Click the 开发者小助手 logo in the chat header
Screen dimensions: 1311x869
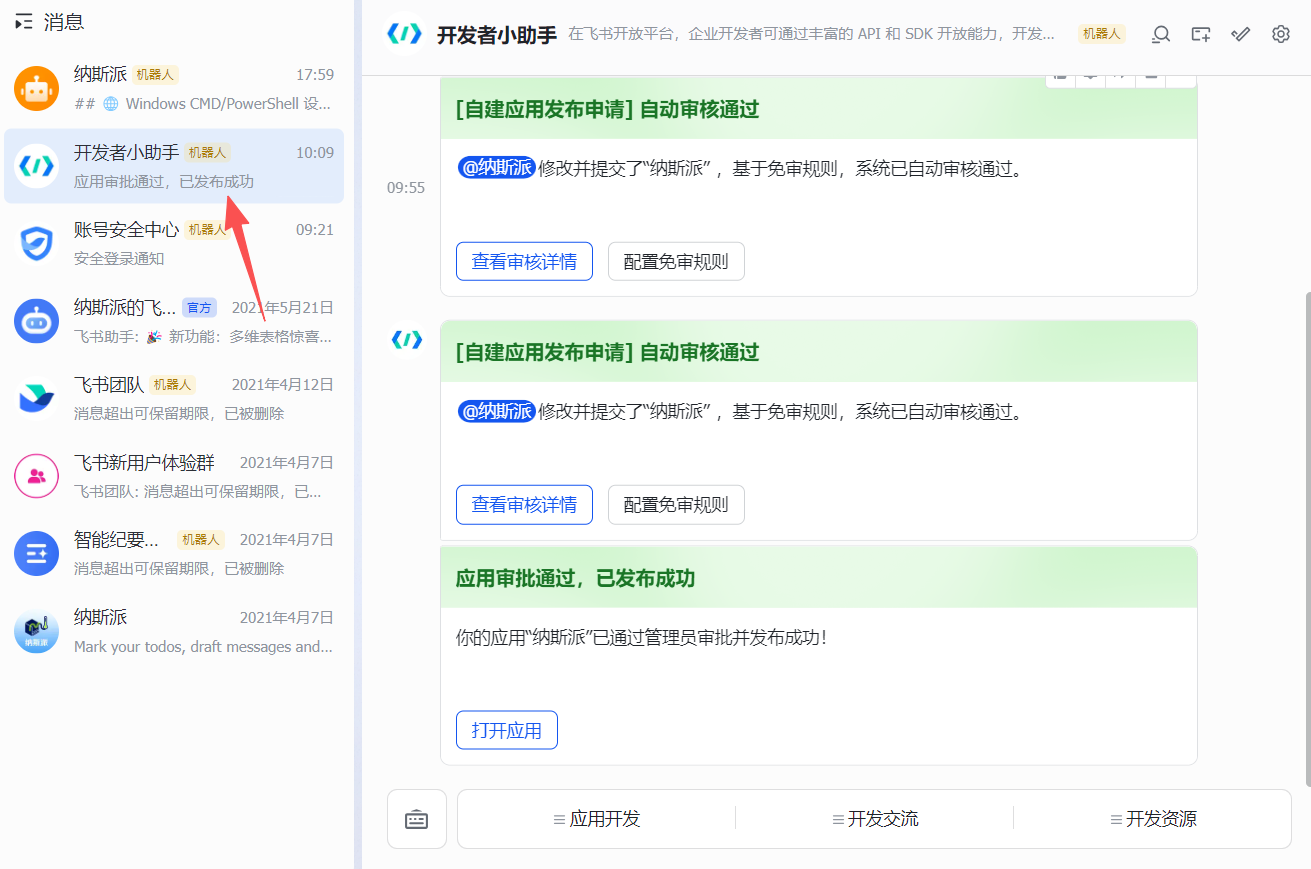405,34
